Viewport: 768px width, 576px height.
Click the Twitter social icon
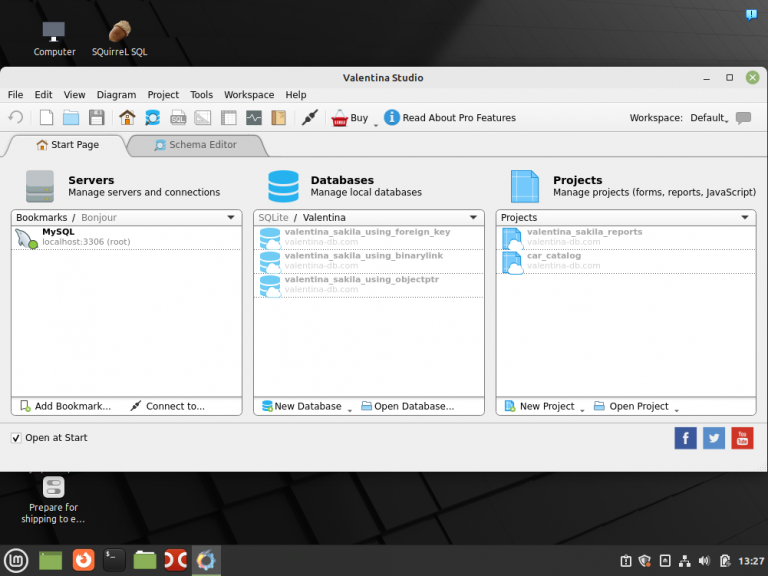click(714, 438)
